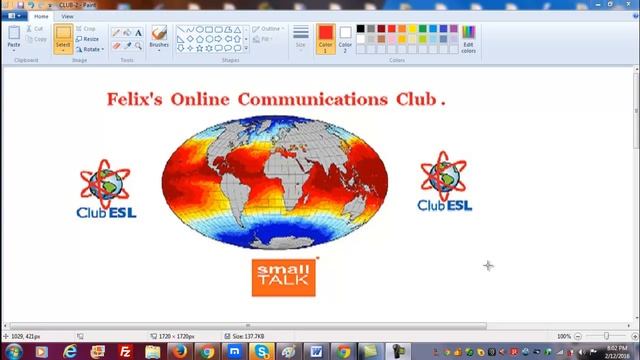This screenshot has height=360, width=640.
Task: Click the Redo icon in quick access toolbar
Action: 41,5
